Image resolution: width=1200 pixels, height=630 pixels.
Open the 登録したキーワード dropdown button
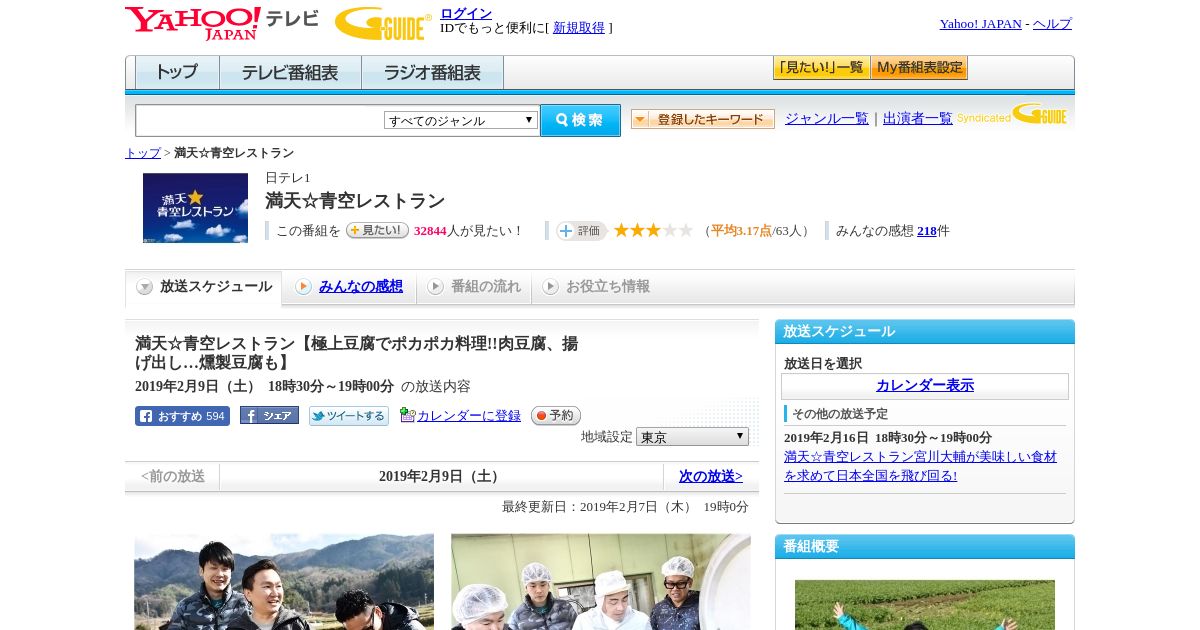703,119
